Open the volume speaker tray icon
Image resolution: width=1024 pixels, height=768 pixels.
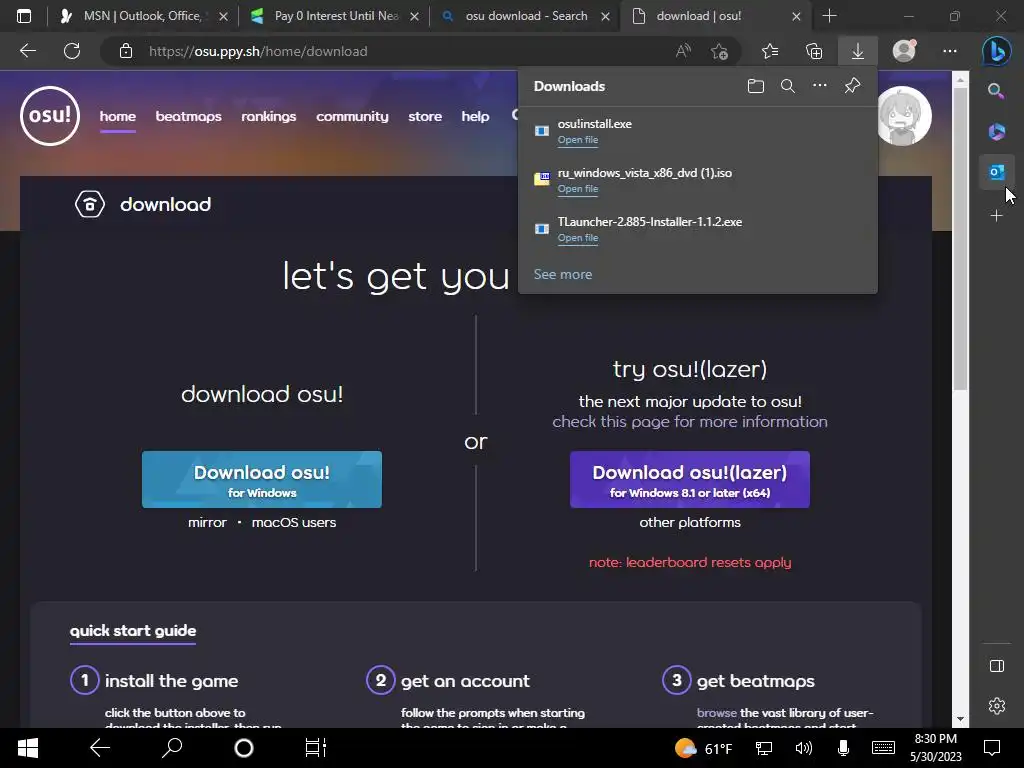pos(803,748)
